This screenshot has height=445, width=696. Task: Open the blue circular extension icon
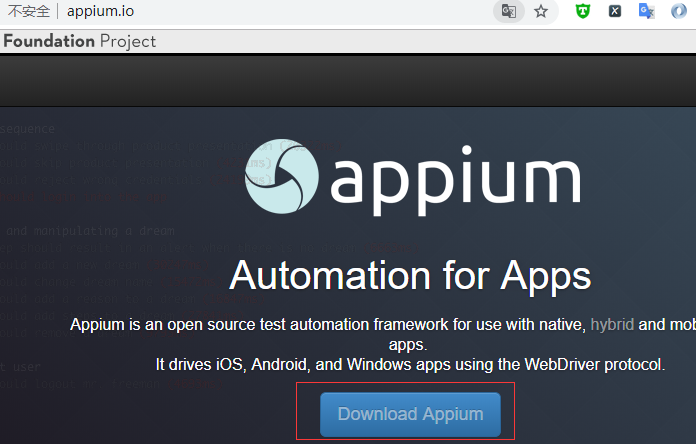(679, 11)
